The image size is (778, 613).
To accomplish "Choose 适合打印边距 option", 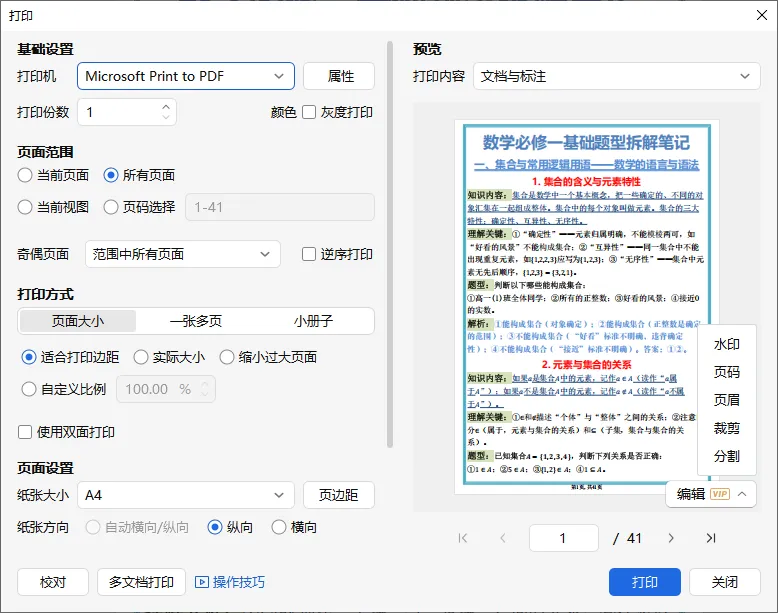I will (29, 357).
